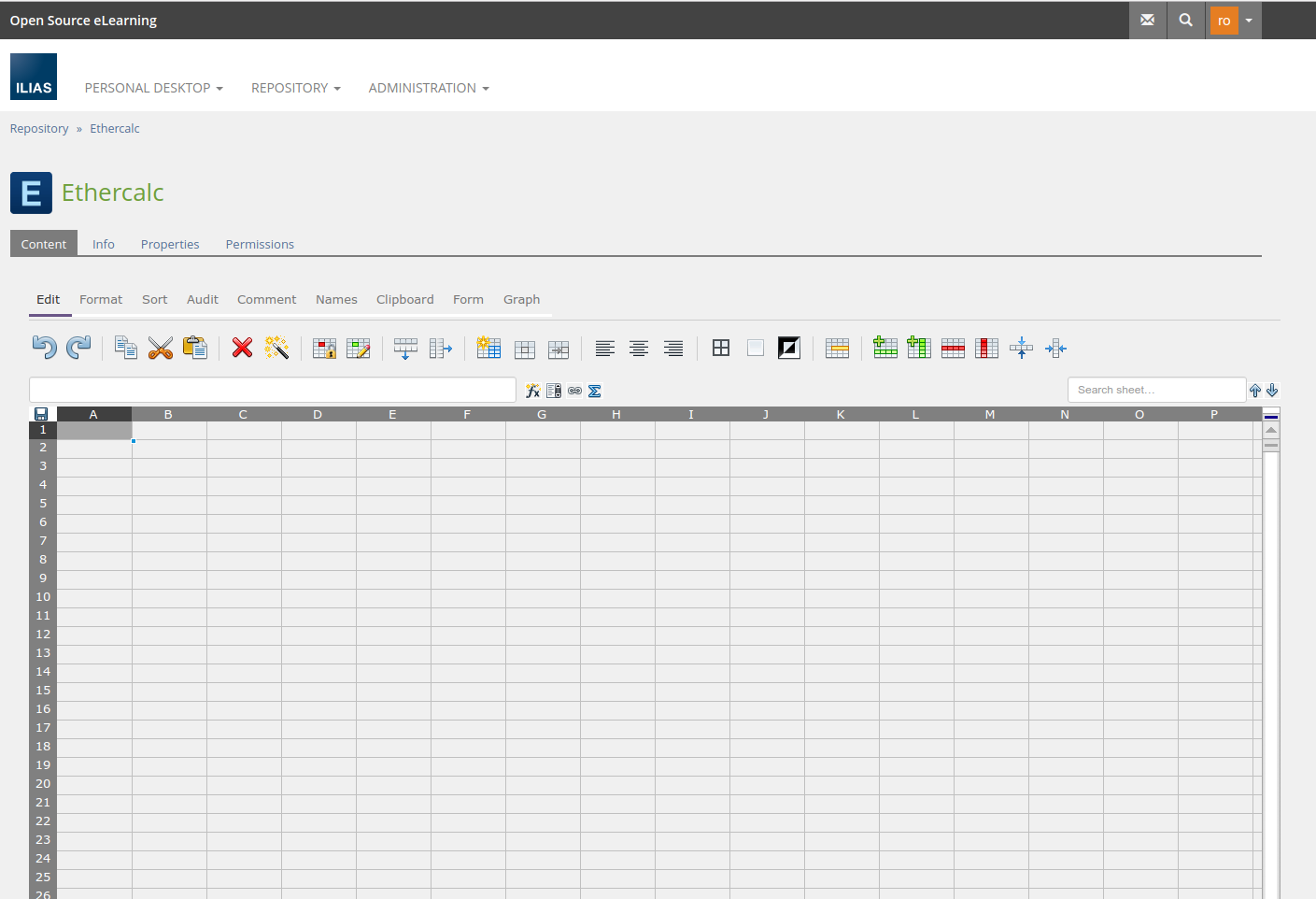1316x899 pixels.
Task: Open the Sum function icon
Action: pos(595,391)
